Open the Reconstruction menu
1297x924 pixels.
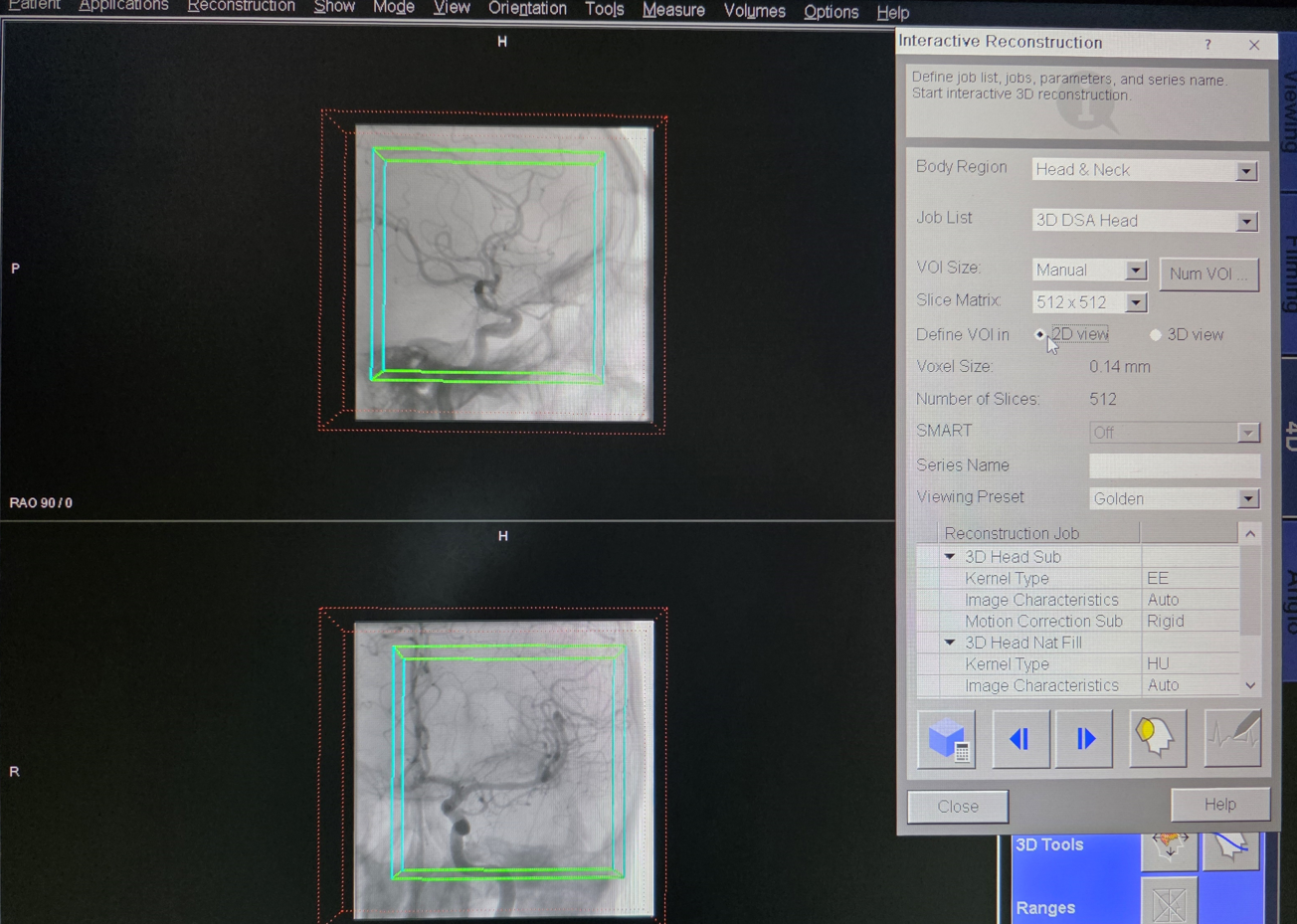pos(241,7)
